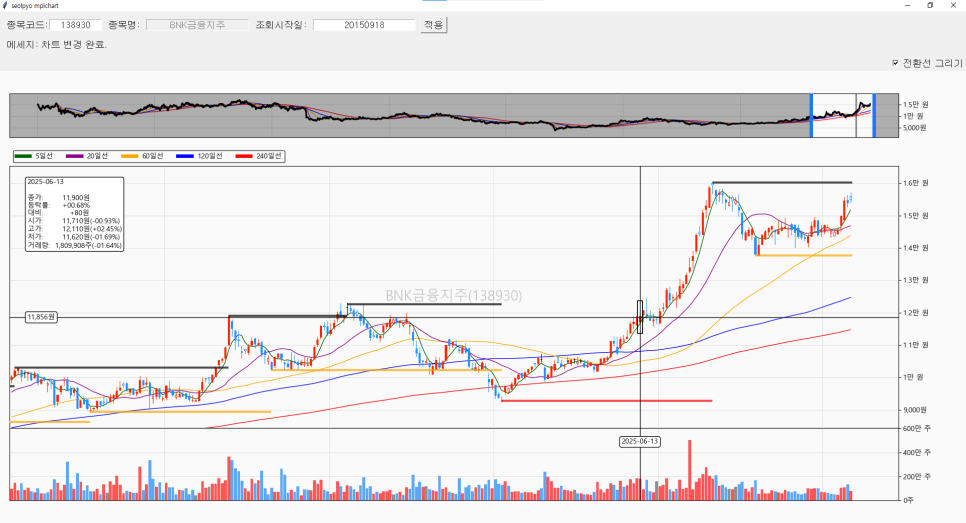Click the 조회시작일 date field 20150918
The image size is (966, 523).
[x=364, y=25]
